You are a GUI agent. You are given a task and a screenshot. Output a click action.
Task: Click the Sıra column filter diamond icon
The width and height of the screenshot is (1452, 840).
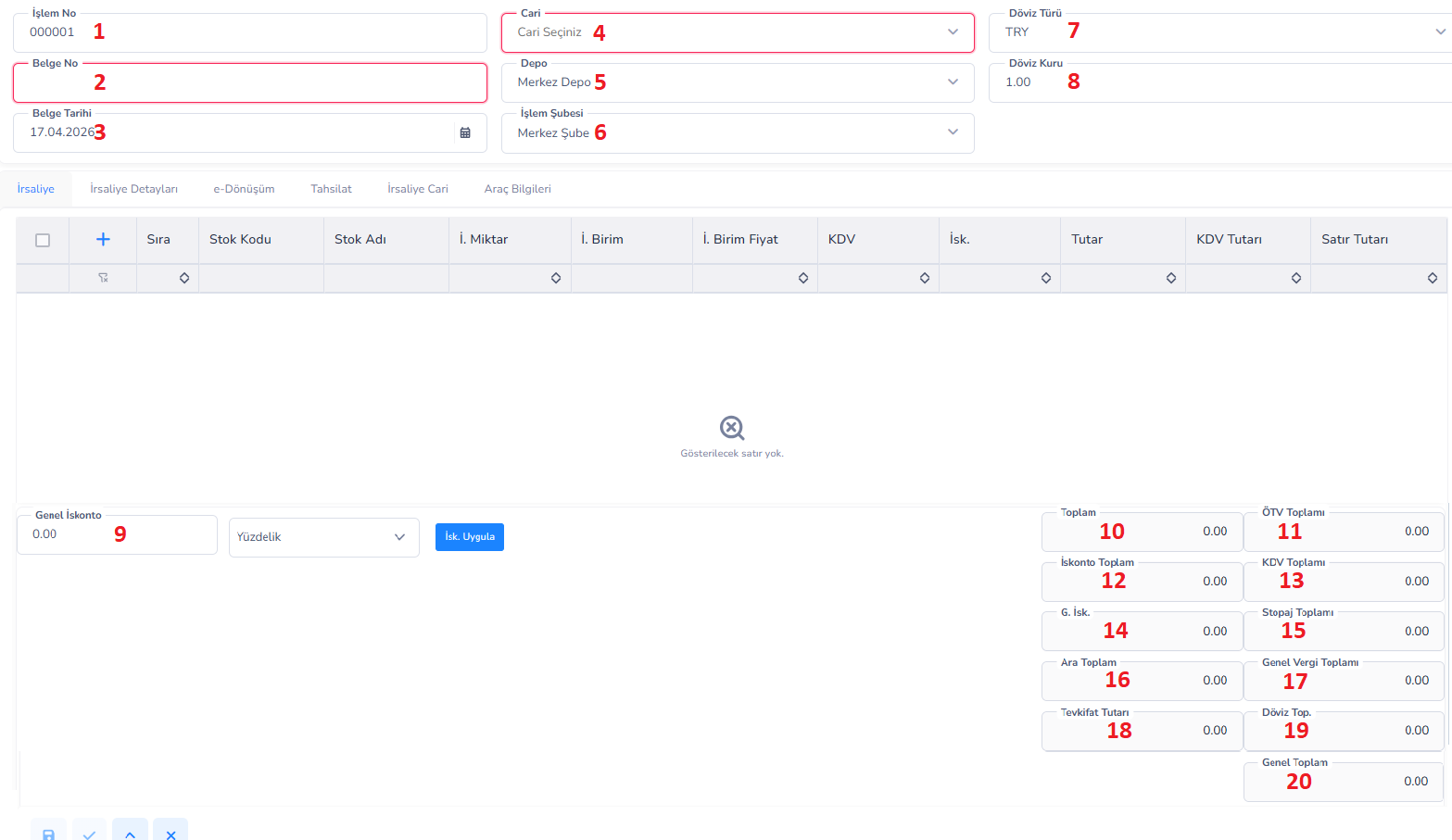(184, 278)
